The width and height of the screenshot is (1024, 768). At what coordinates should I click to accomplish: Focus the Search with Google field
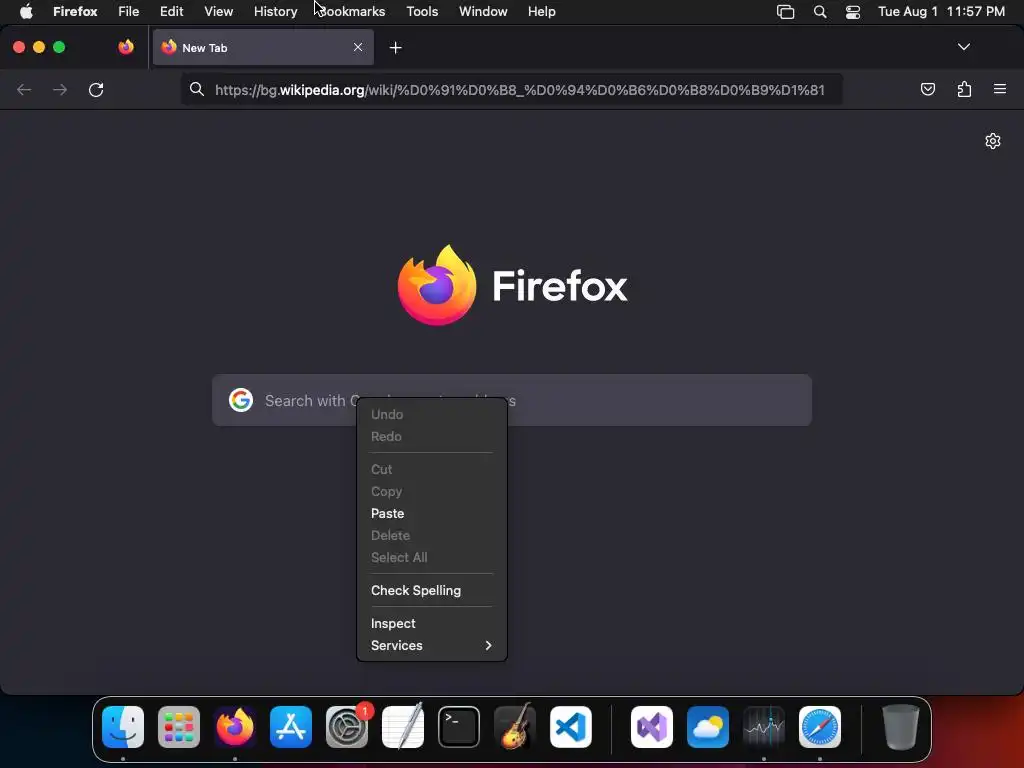click(x=512, y=400)
